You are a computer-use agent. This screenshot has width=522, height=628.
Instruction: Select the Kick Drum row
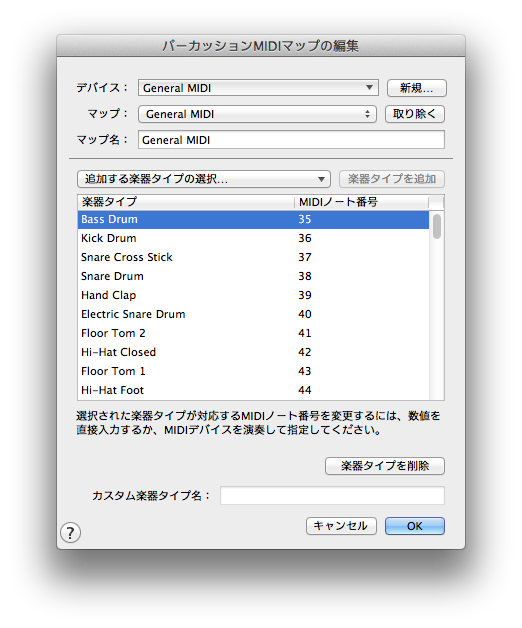click(x=253, y=238)
